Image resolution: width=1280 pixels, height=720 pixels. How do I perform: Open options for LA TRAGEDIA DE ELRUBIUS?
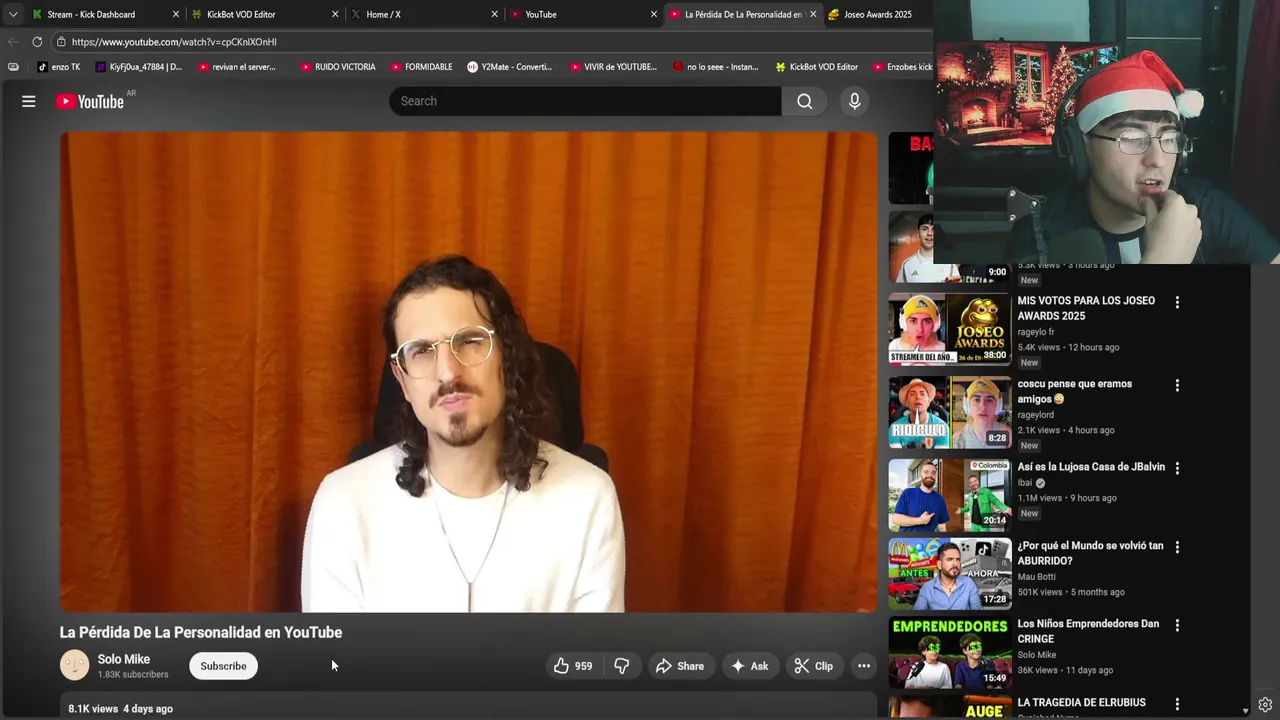[1177, 704]
